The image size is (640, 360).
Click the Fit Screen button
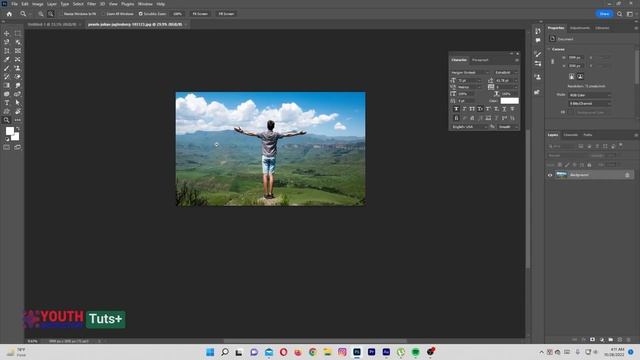click(x=200, y=14)
